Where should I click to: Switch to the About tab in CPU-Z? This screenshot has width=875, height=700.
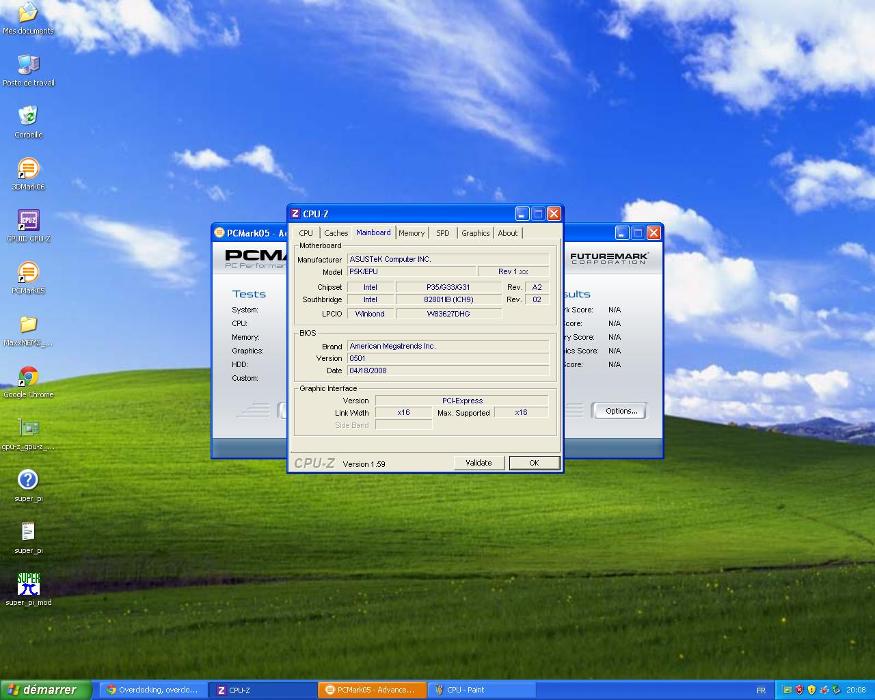pos(507,233)
